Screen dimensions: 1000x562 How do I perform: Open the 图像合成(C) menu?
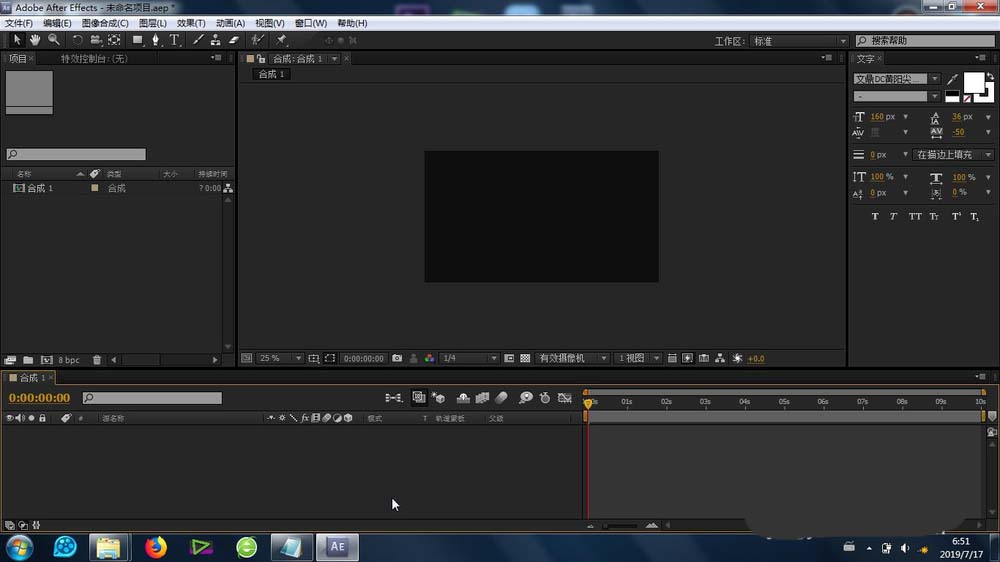pos(105,23)
